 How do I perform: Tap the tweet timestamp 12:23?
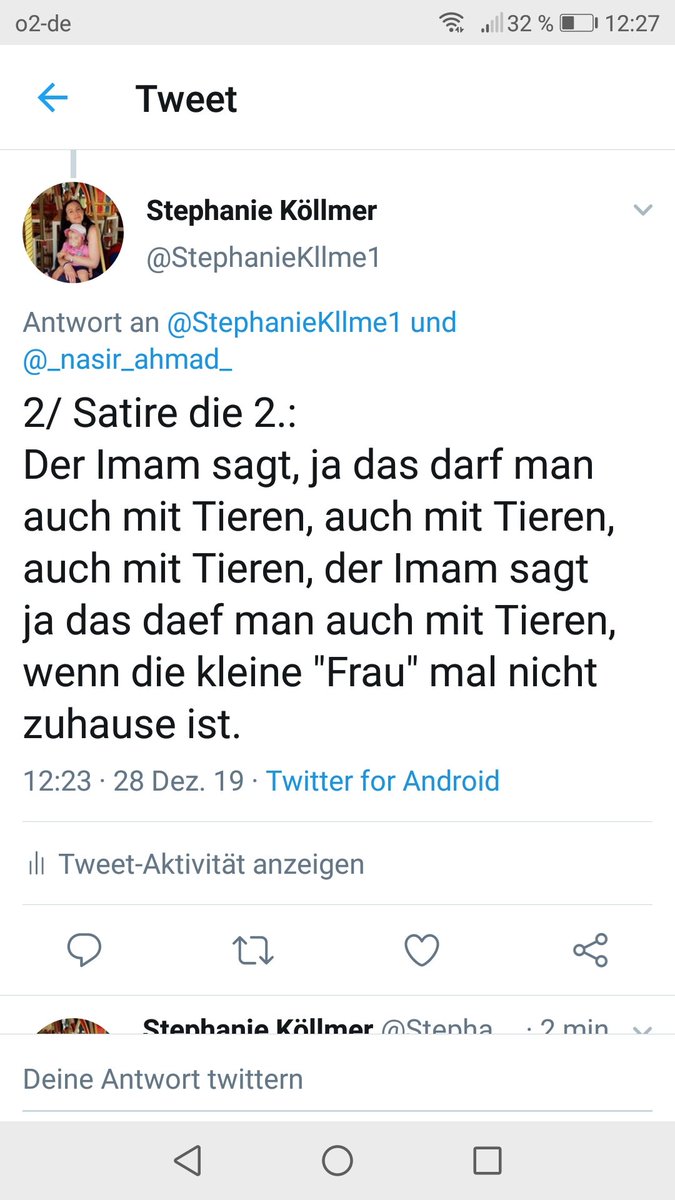point(56,780)
